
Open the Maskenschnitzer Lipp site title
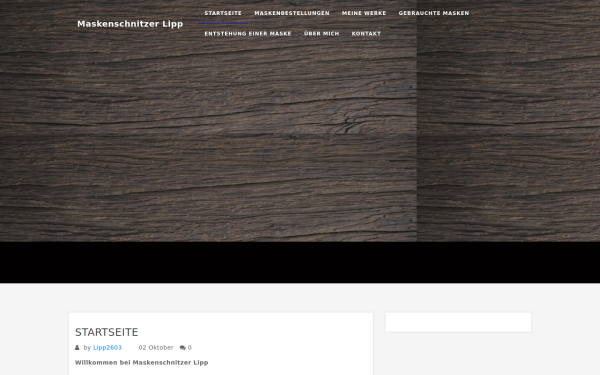point(130,24)
